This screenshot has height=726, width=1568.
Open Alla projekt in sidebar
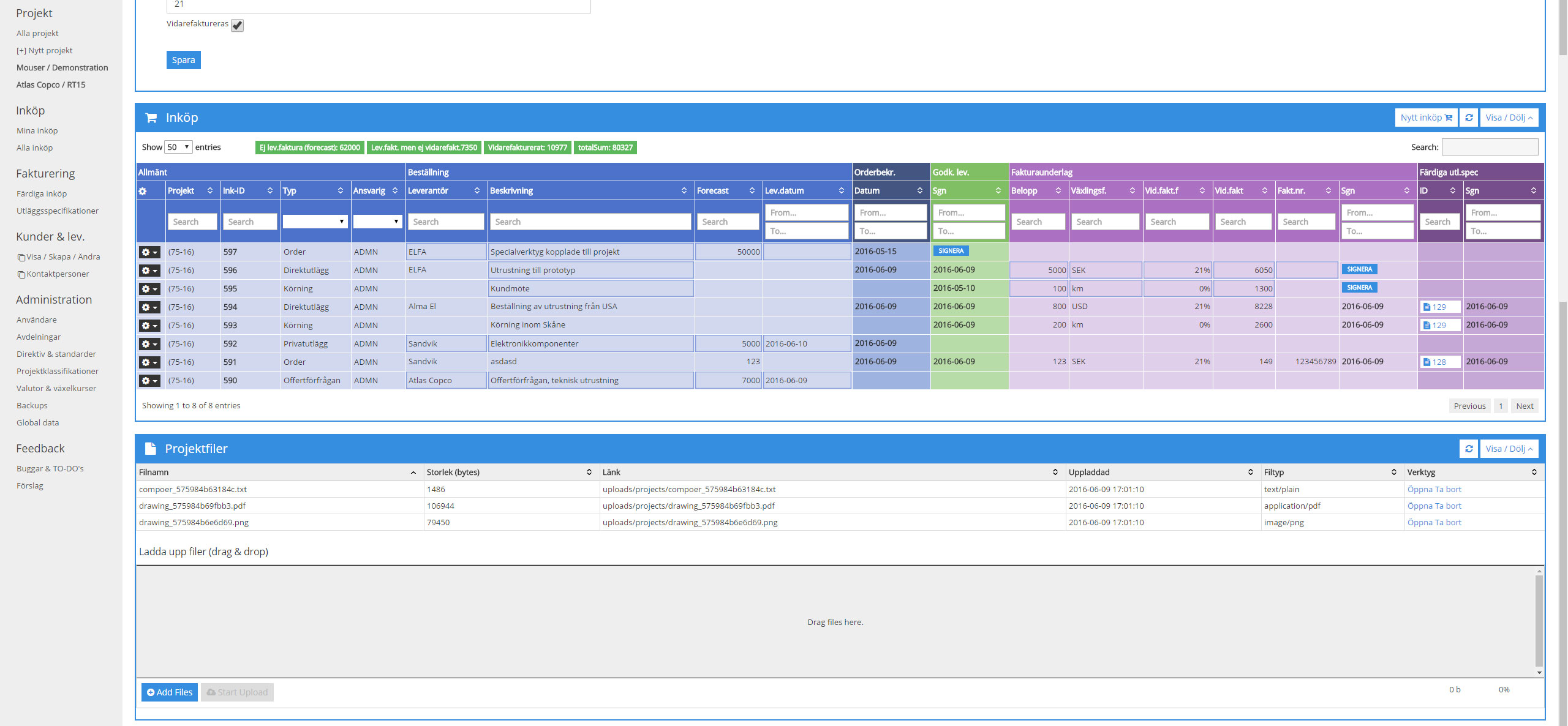37,34
